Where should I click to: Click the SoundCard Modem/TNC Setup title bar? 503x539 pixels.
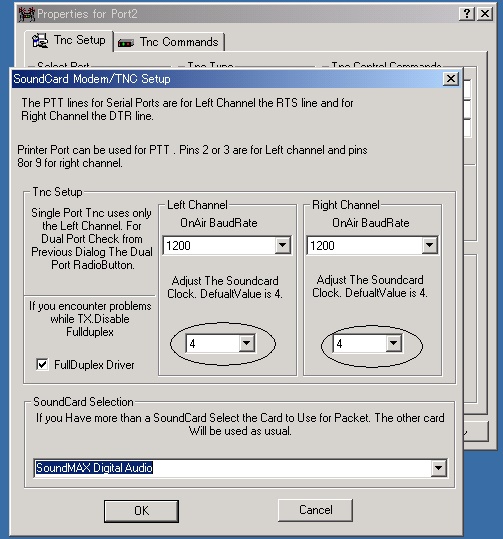(227, 79)
